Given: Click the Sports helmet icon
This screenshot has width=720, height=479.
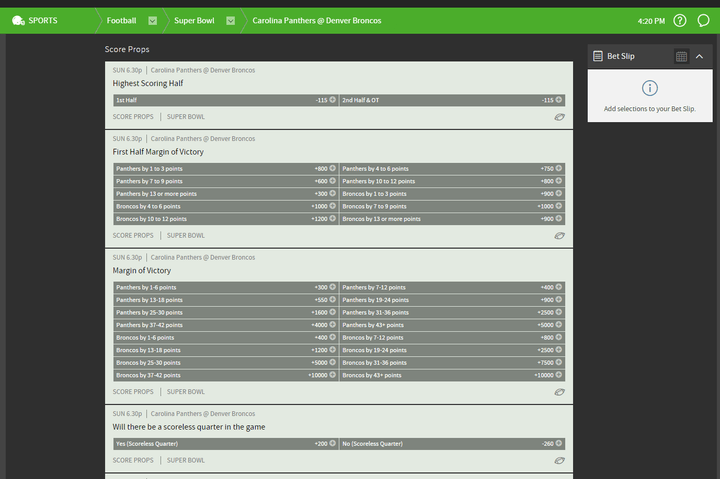Looking at the screenshot, I should click(18, 20).
